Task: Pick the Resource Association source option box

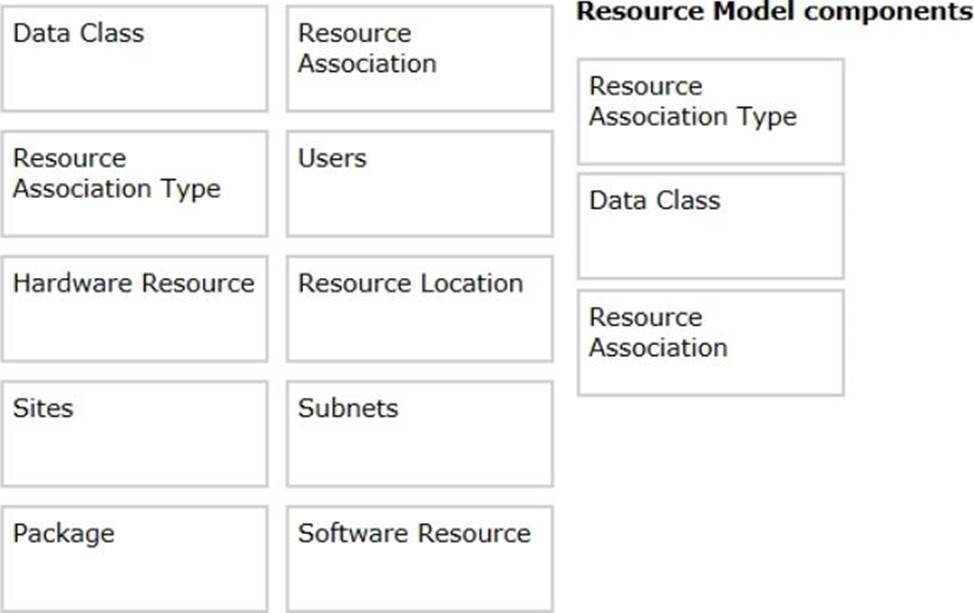Action: (x=419, y=58)
